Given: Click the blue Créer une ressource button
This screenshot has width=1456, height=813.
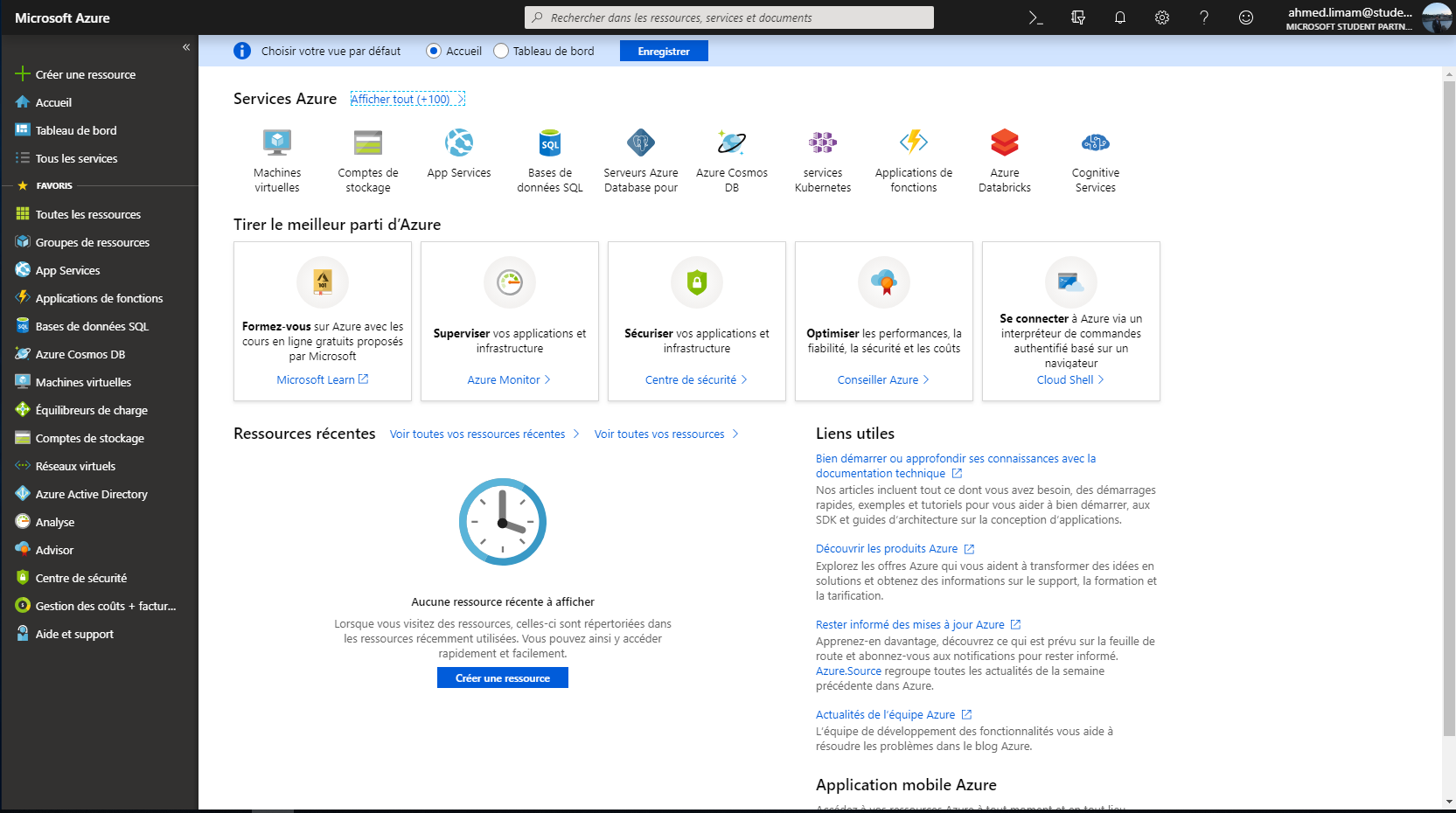Looking at the screenshot, I should coord(503,677).
